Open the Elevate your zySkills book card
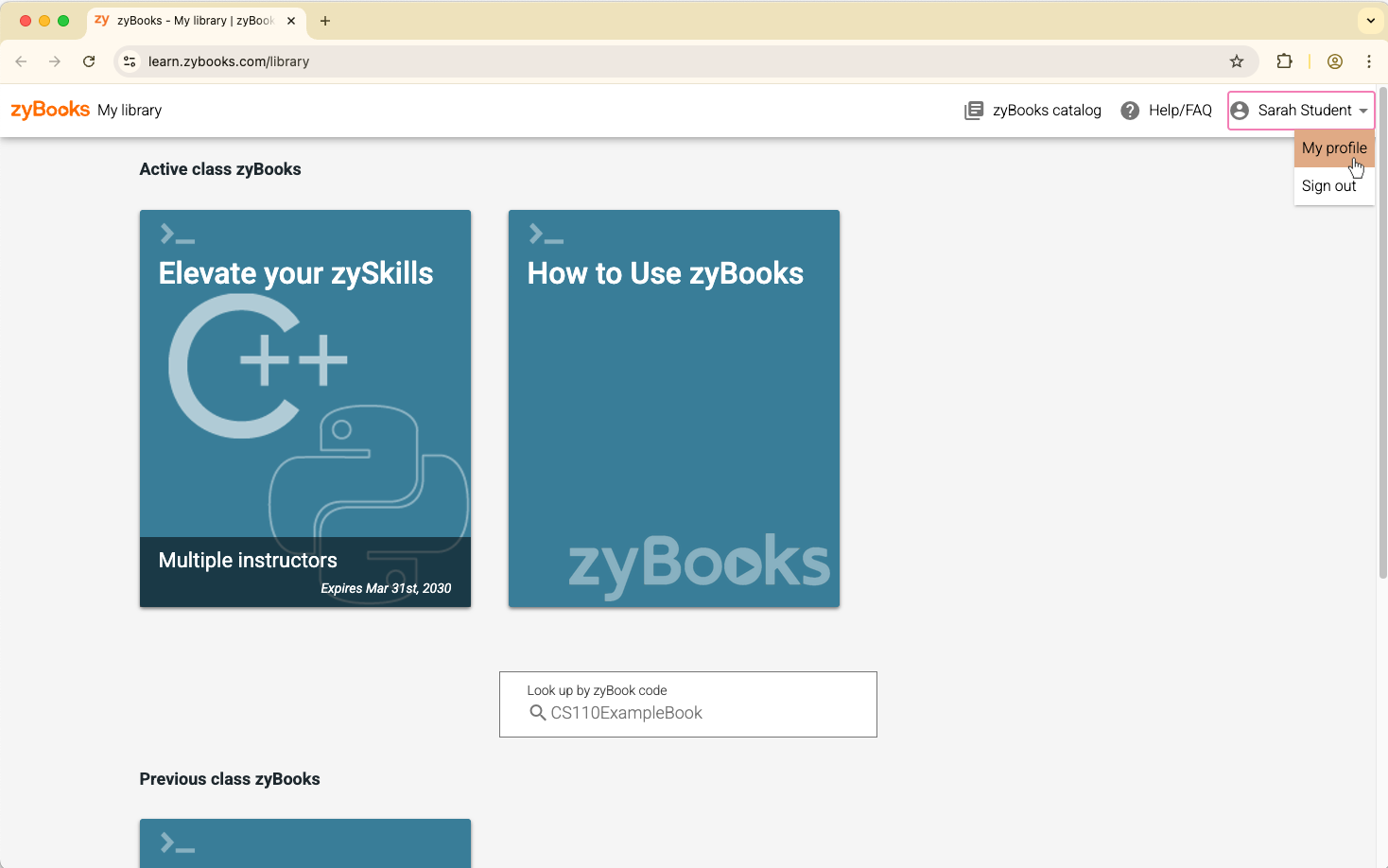 [305, 408]
